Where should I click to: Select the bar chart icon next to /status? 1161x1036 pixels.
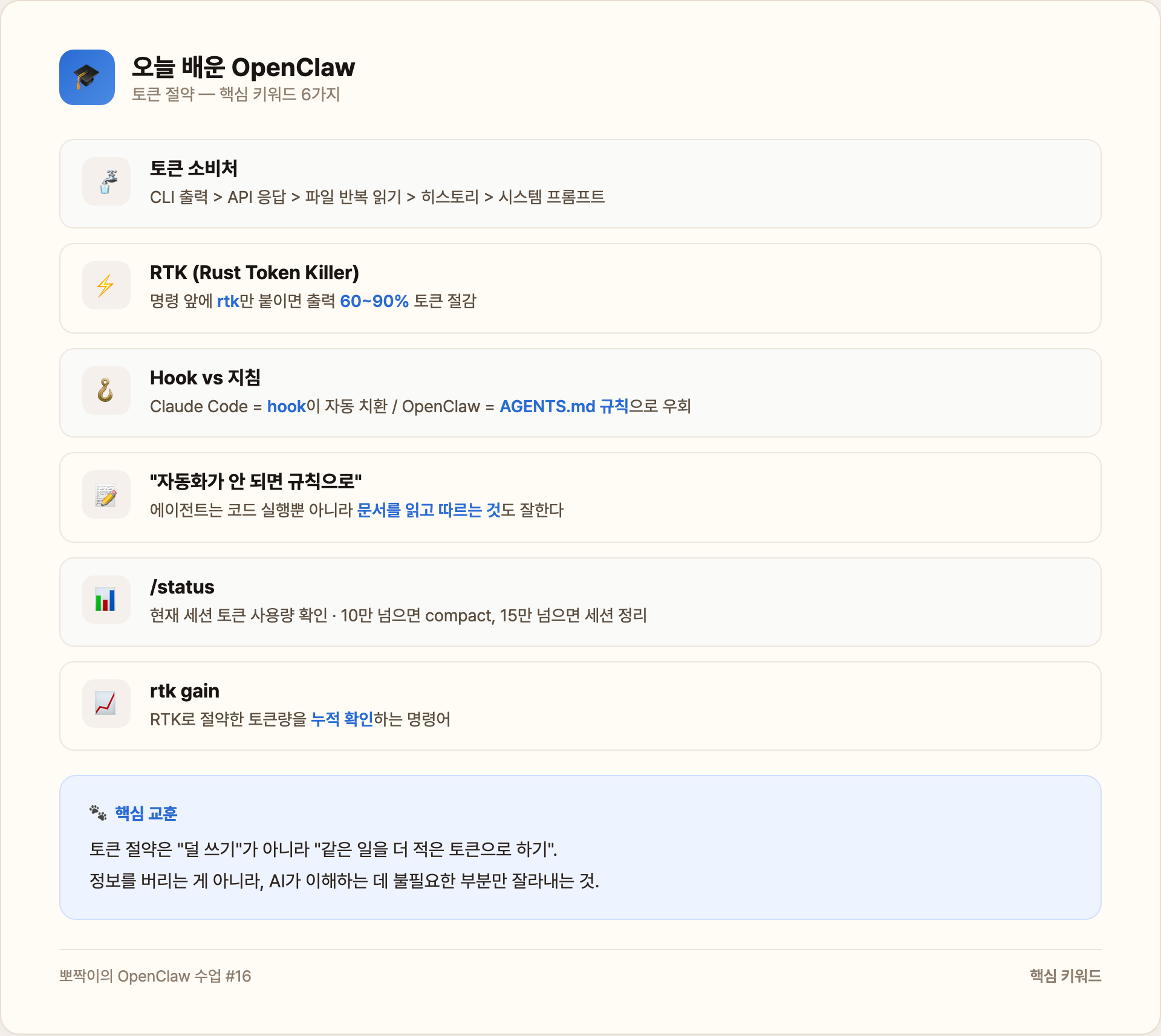click(106, 600)
